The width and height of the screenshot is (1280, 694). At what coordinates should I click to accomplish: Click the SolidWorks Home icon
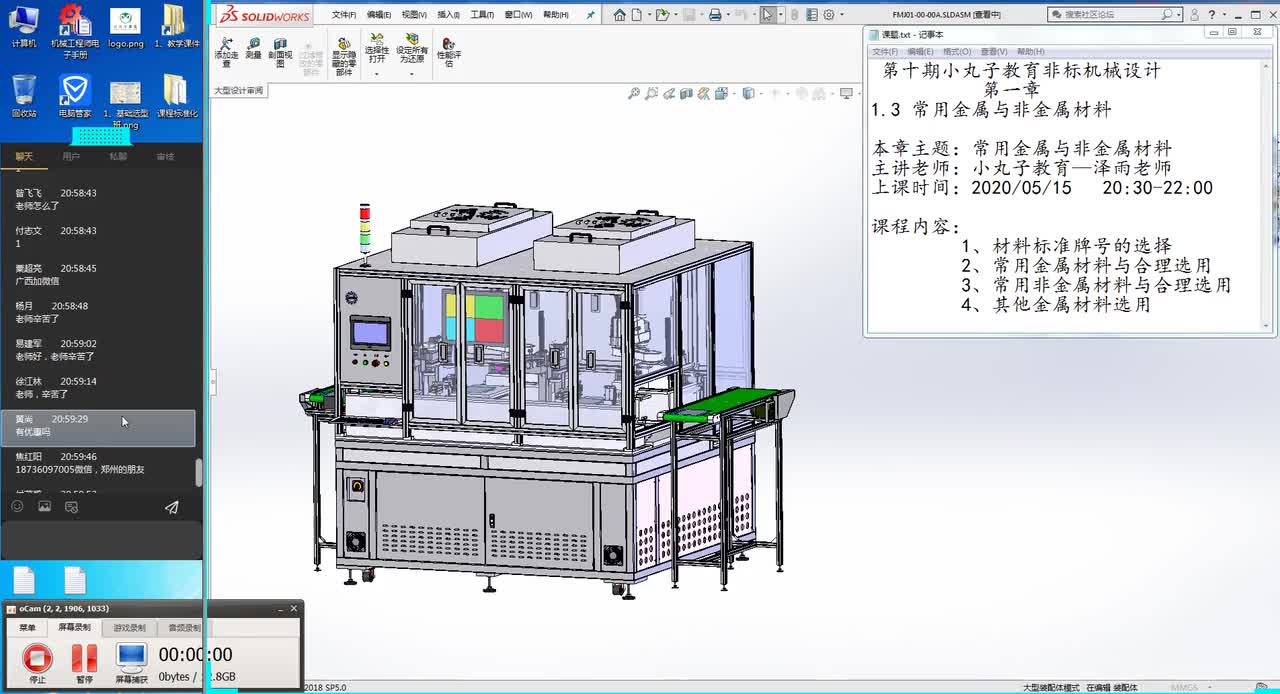point(620,15)
